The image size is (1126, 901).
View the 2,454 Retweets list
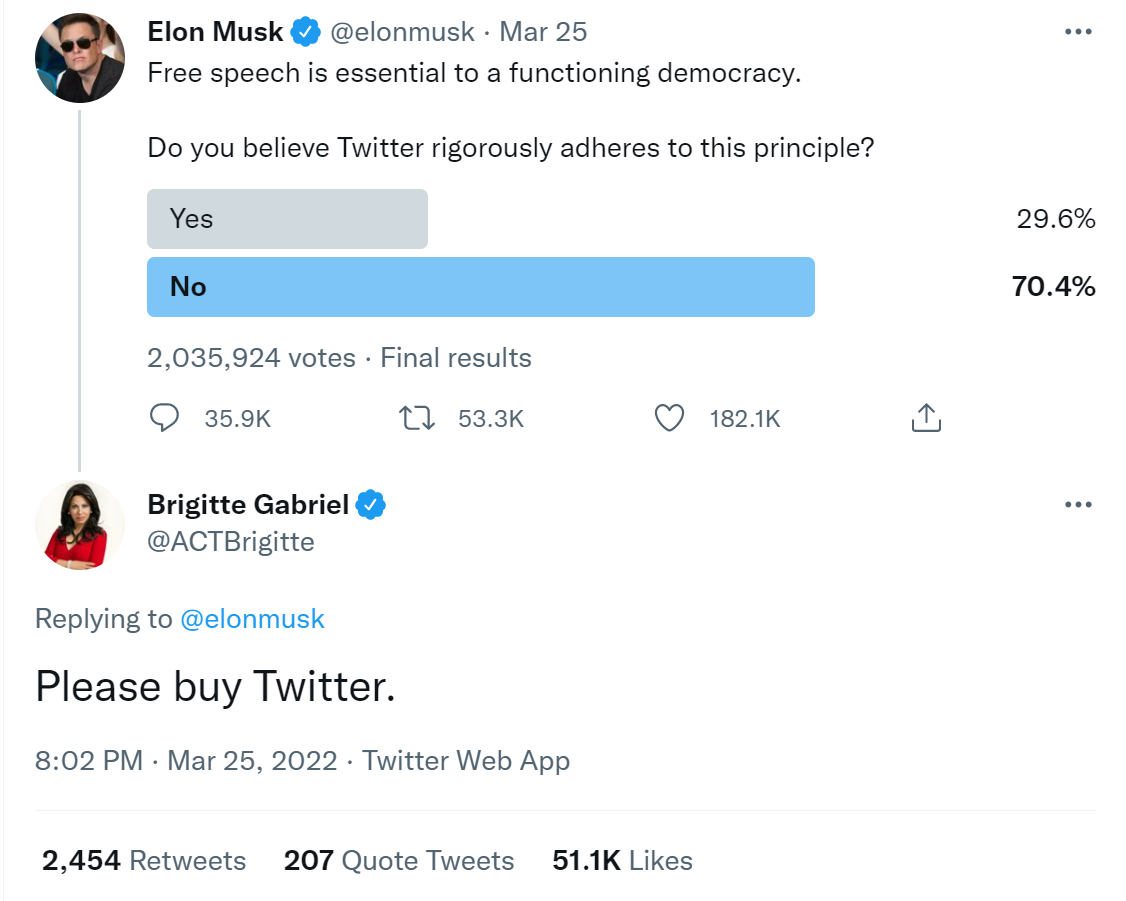tap(144, 861)
